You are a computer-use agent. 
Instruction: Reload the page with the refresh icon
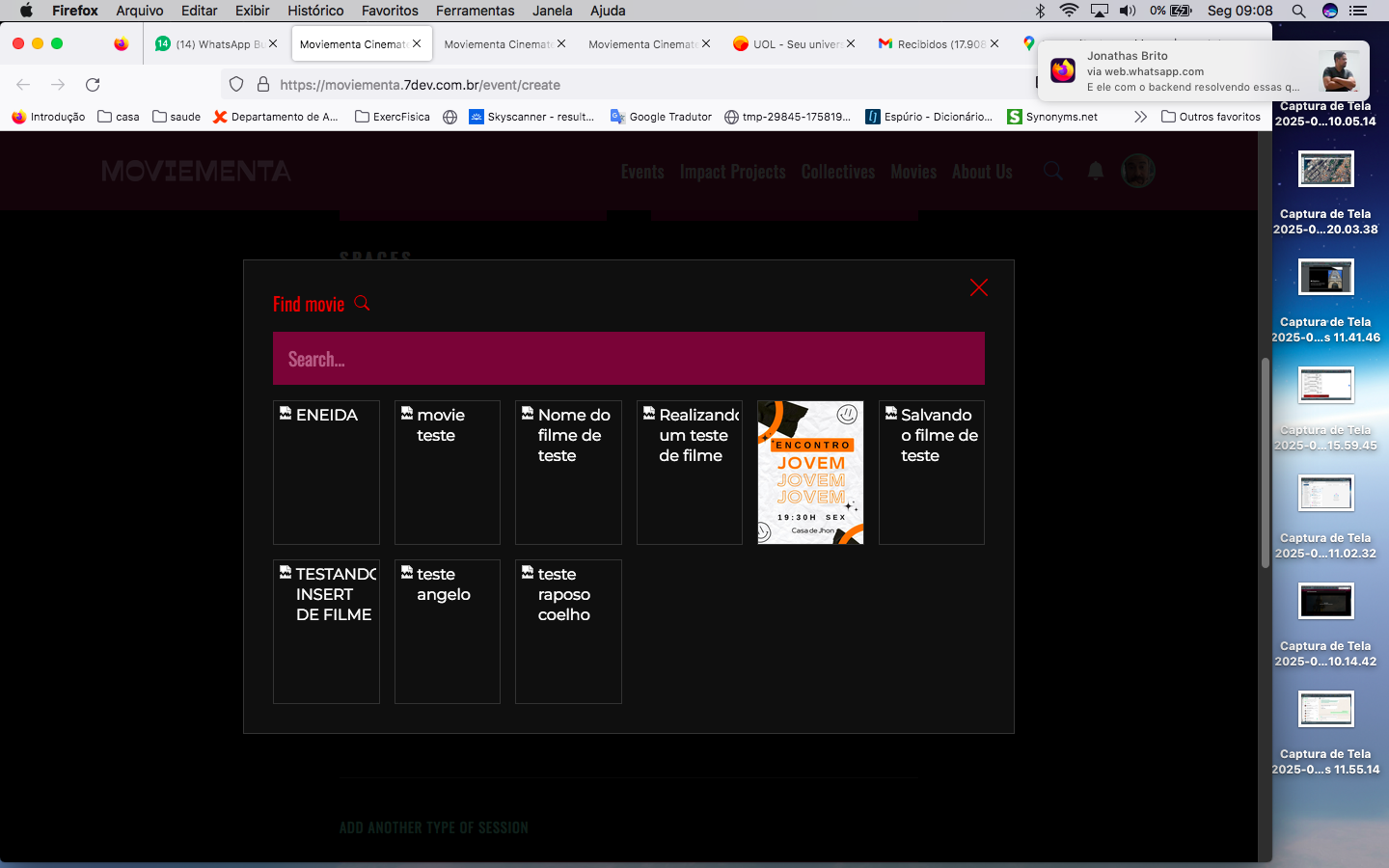(93, 85)
